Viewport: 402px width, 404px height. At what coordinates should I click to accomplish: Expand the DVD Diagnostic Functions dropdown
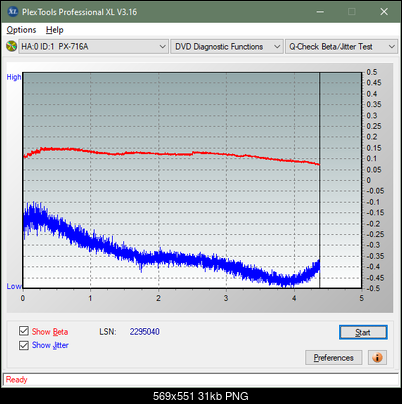(x=227, y=47)
